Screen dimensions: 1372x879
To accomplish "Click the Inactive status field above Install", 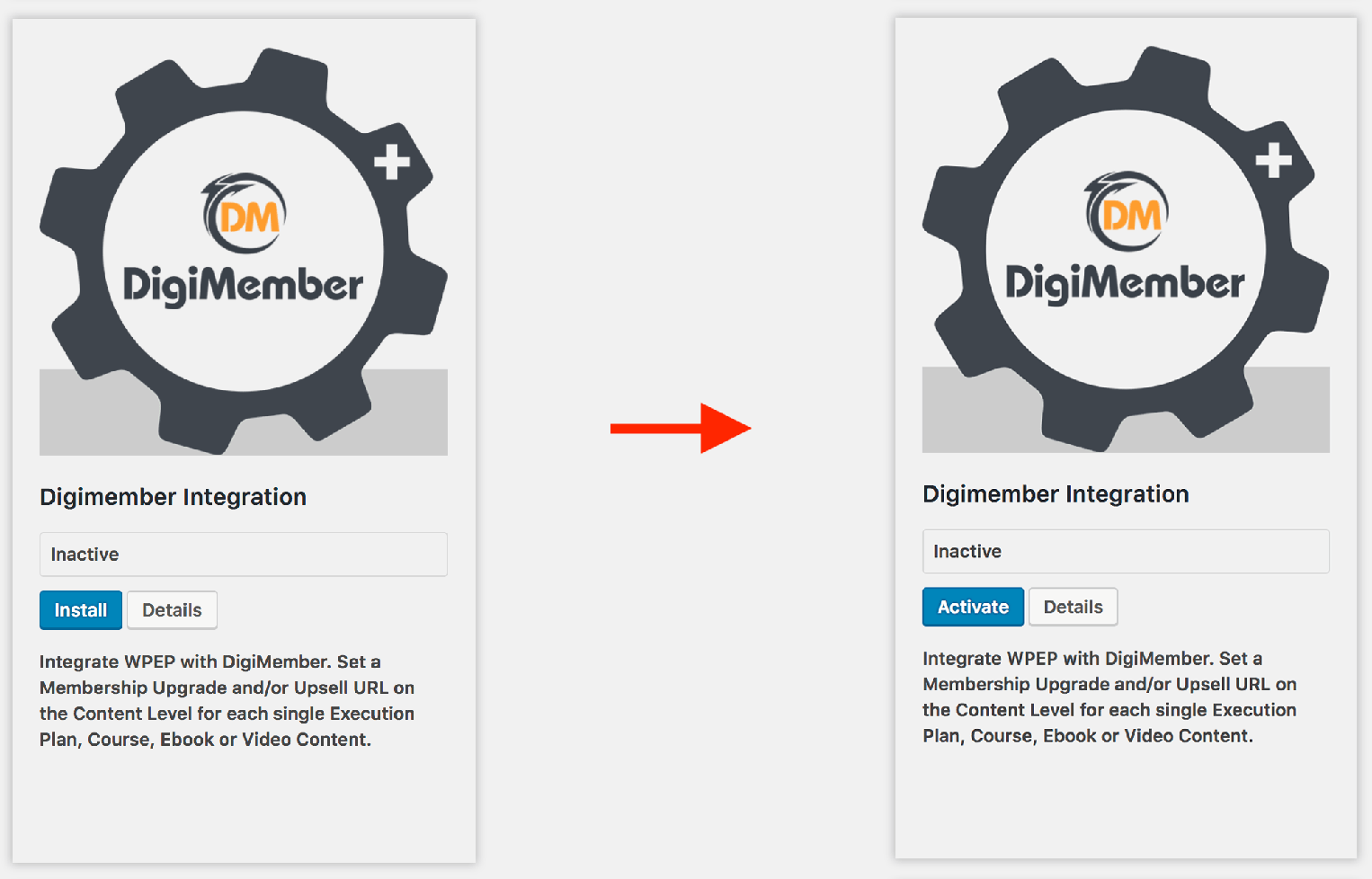I will [244, 555].
